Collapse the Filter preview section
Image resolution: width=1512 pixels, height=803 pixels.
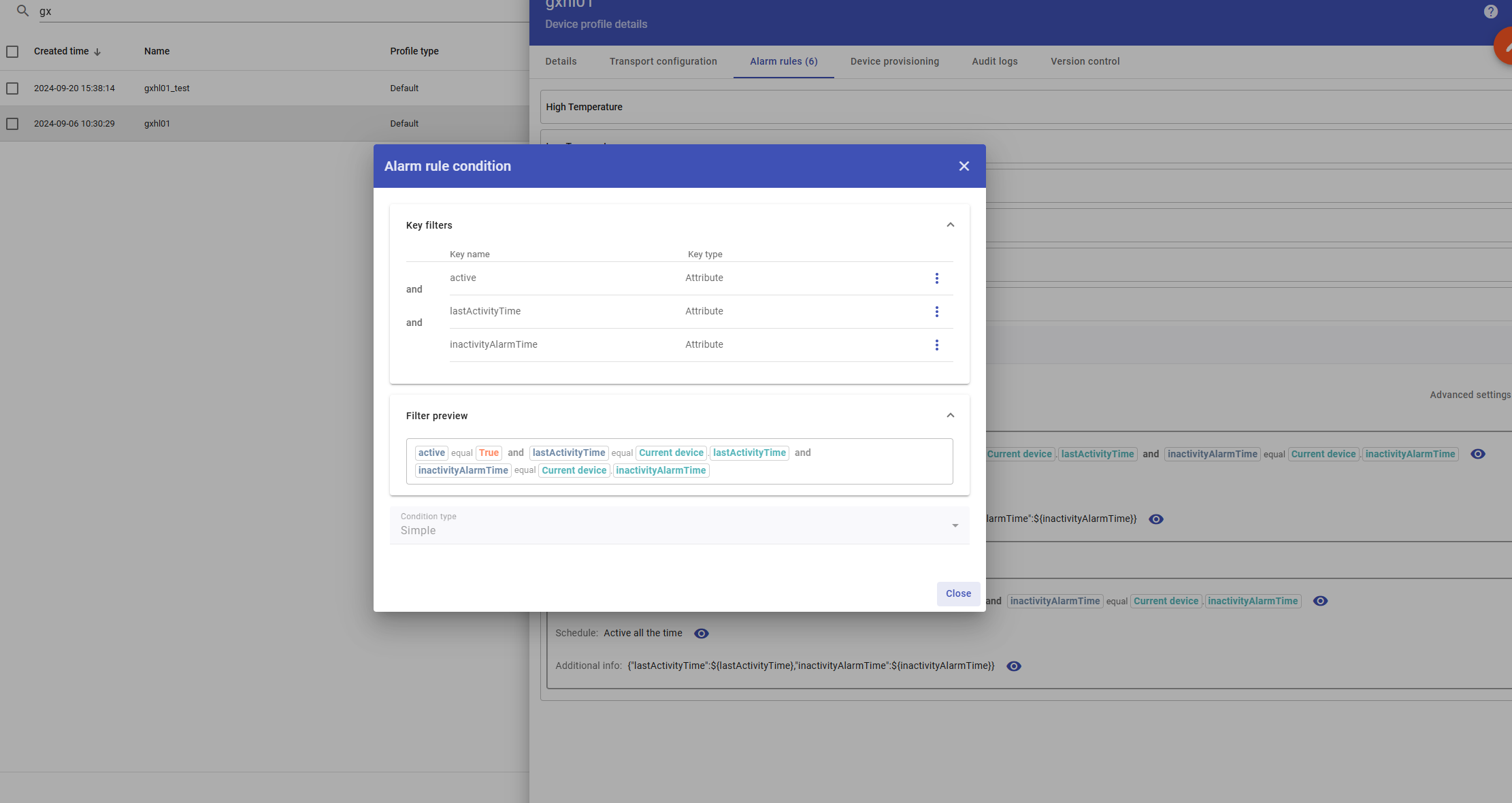coord(950,416)
